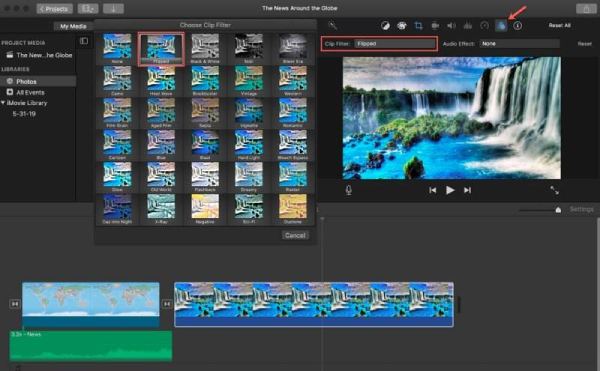Screen dimensions: 600x371
Task: Open the Audio Effect None dropdown
Action: pyautogui.click(x=520, y=44)
